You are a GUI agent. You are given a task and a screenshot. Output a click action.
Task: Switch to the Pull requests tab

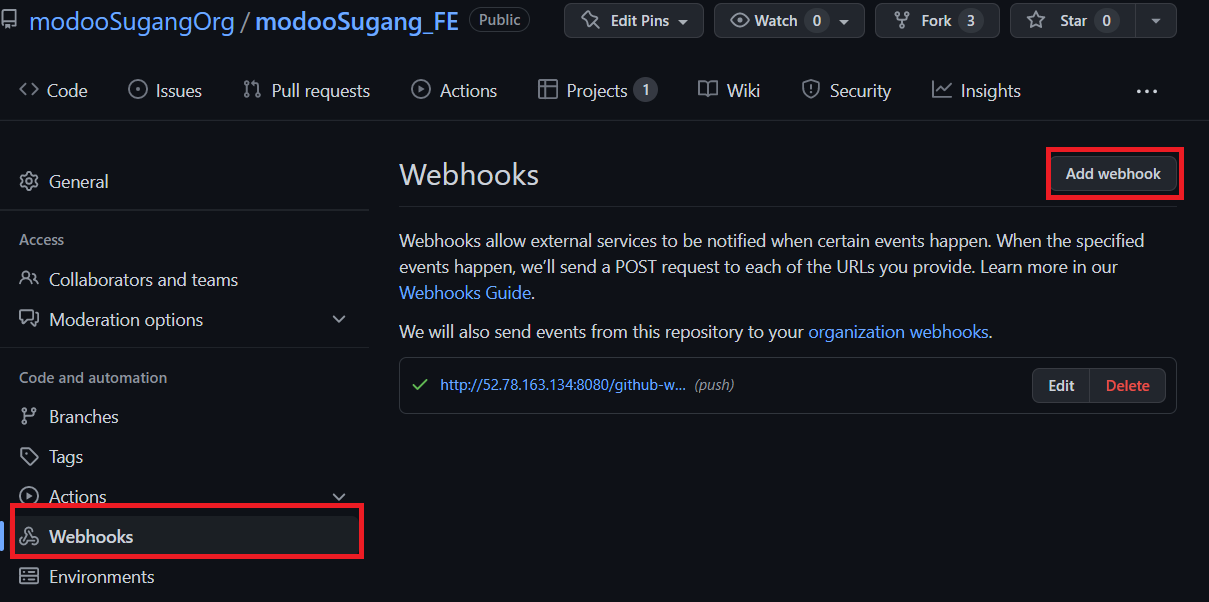coord(306,90)
